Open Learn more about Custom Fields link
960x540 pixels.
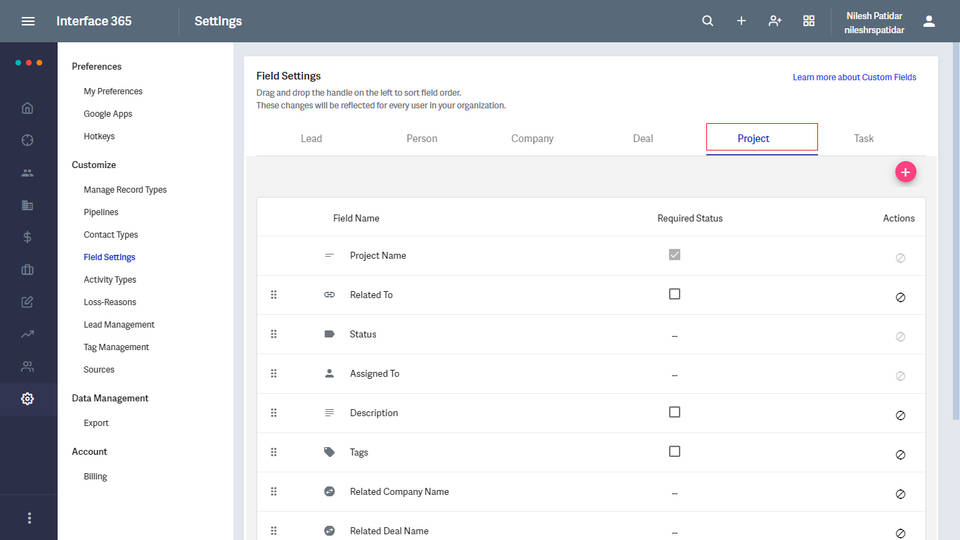point(854,77)
